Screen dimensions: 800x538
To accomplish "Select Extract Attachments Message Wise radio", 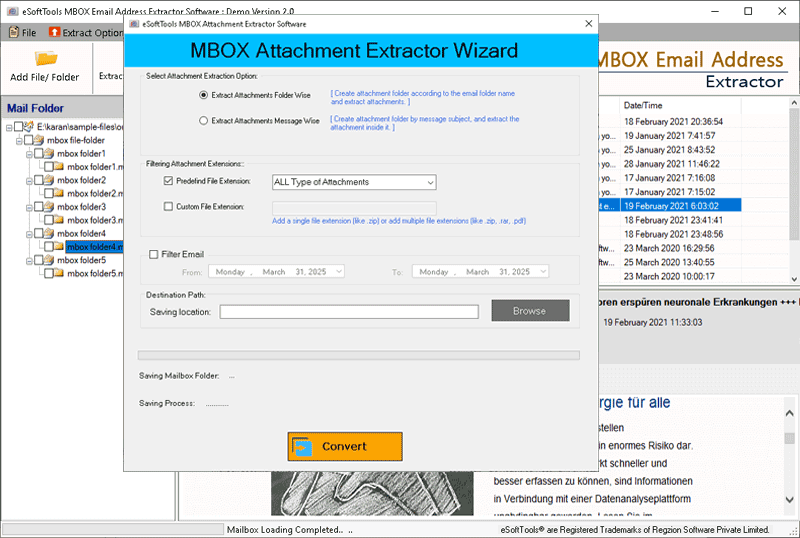I will pyautogui.click(x=204, y=120).
